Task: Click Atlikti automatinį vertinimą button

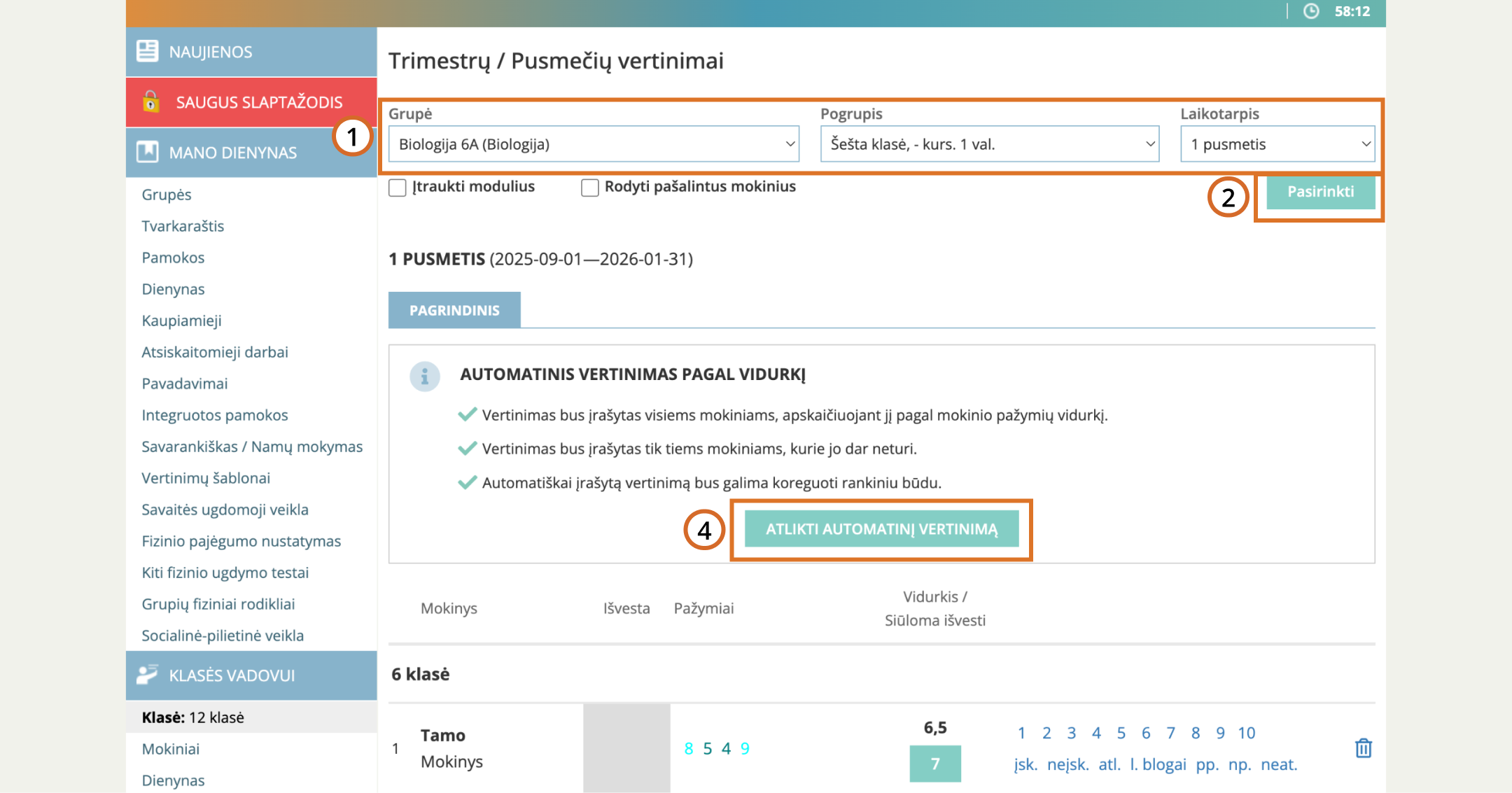Action: click(881, 529)
